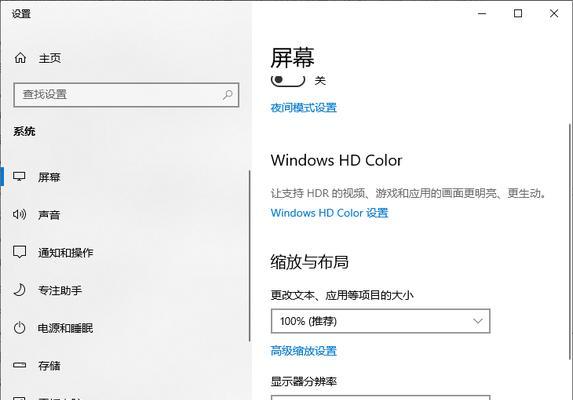Click the 高级缩放设置 link
The width and height of the screenshot is (573, 400).
point(303,351)
